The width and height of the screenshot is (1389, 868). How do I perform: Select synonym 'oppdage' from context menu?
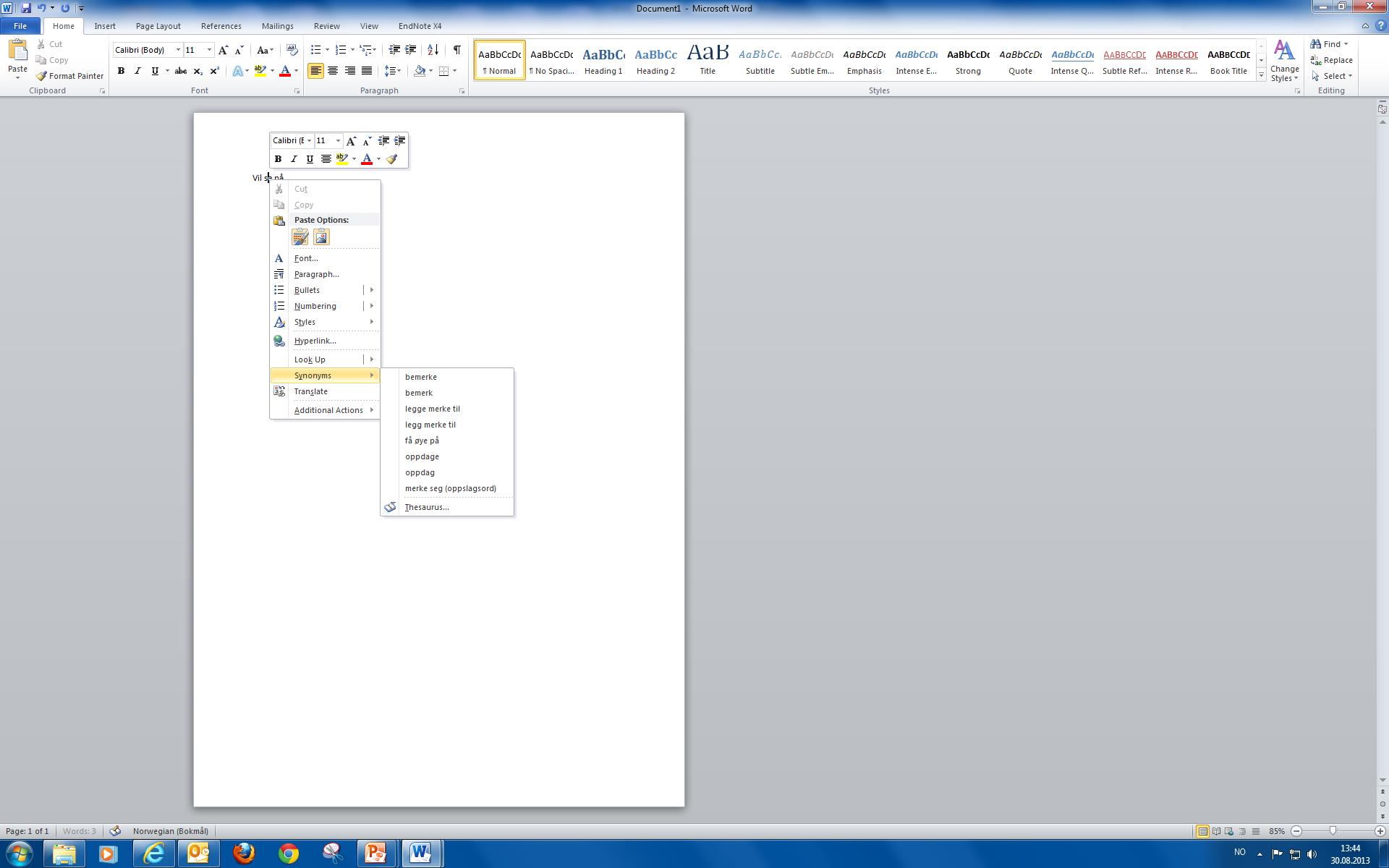[x=421, y=456]
